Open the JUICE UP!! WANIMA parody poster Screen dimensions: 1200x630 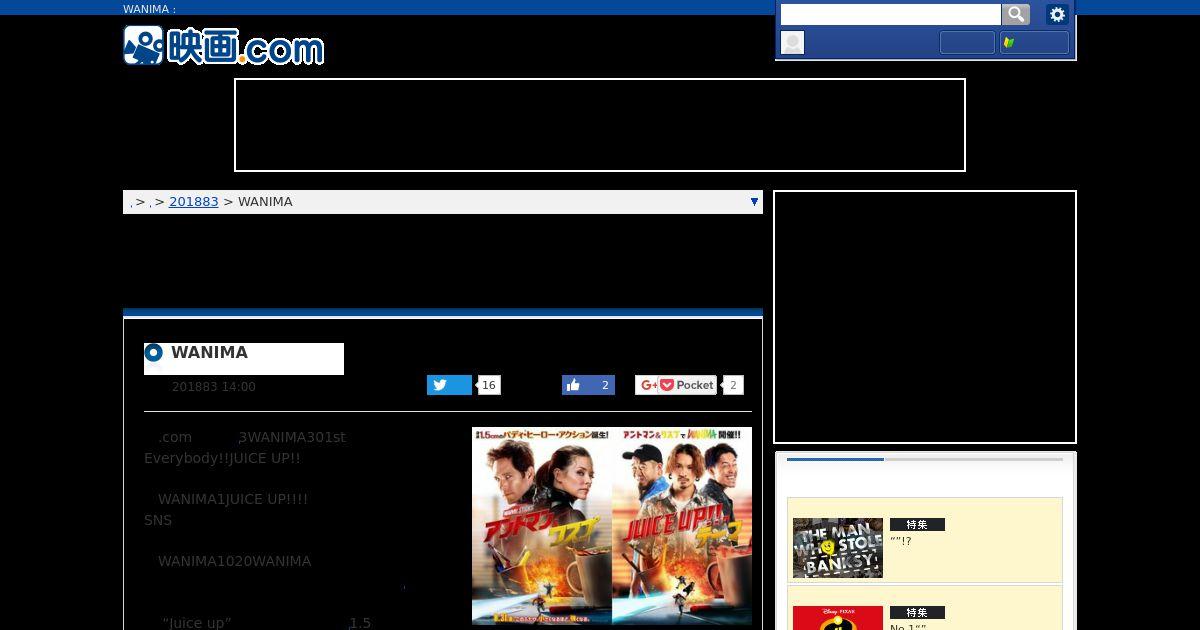(x=682, y=526)
